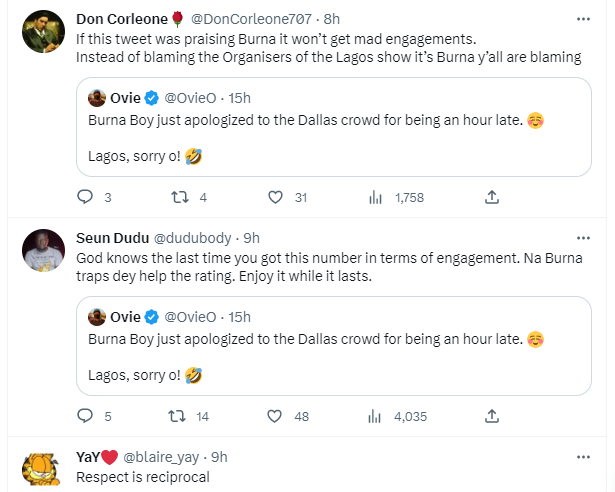Share Don Corleone's tweet

[x=491, y=198]
